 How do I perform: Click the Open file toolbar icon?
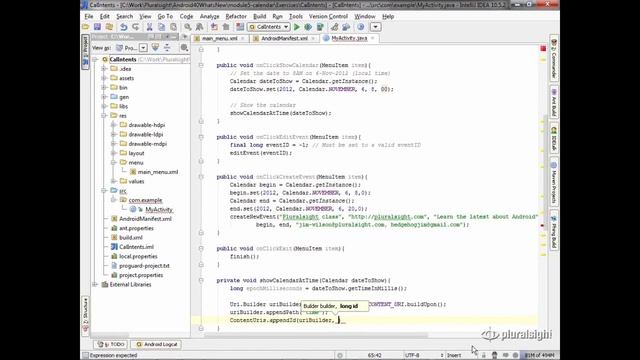(x=86, y=27)
